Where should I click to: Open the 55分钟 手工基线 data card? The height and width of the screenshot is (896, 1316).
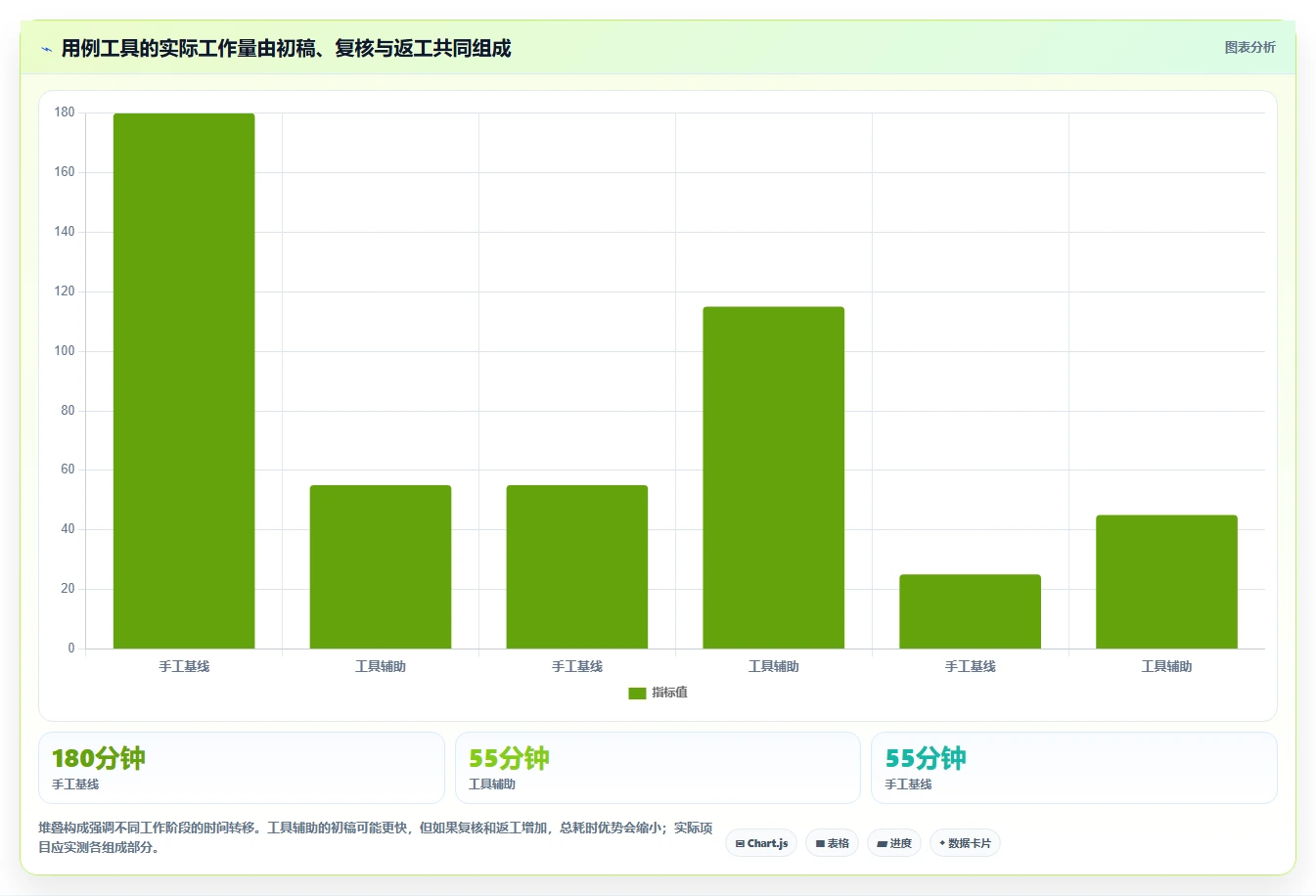(1074, 768)
